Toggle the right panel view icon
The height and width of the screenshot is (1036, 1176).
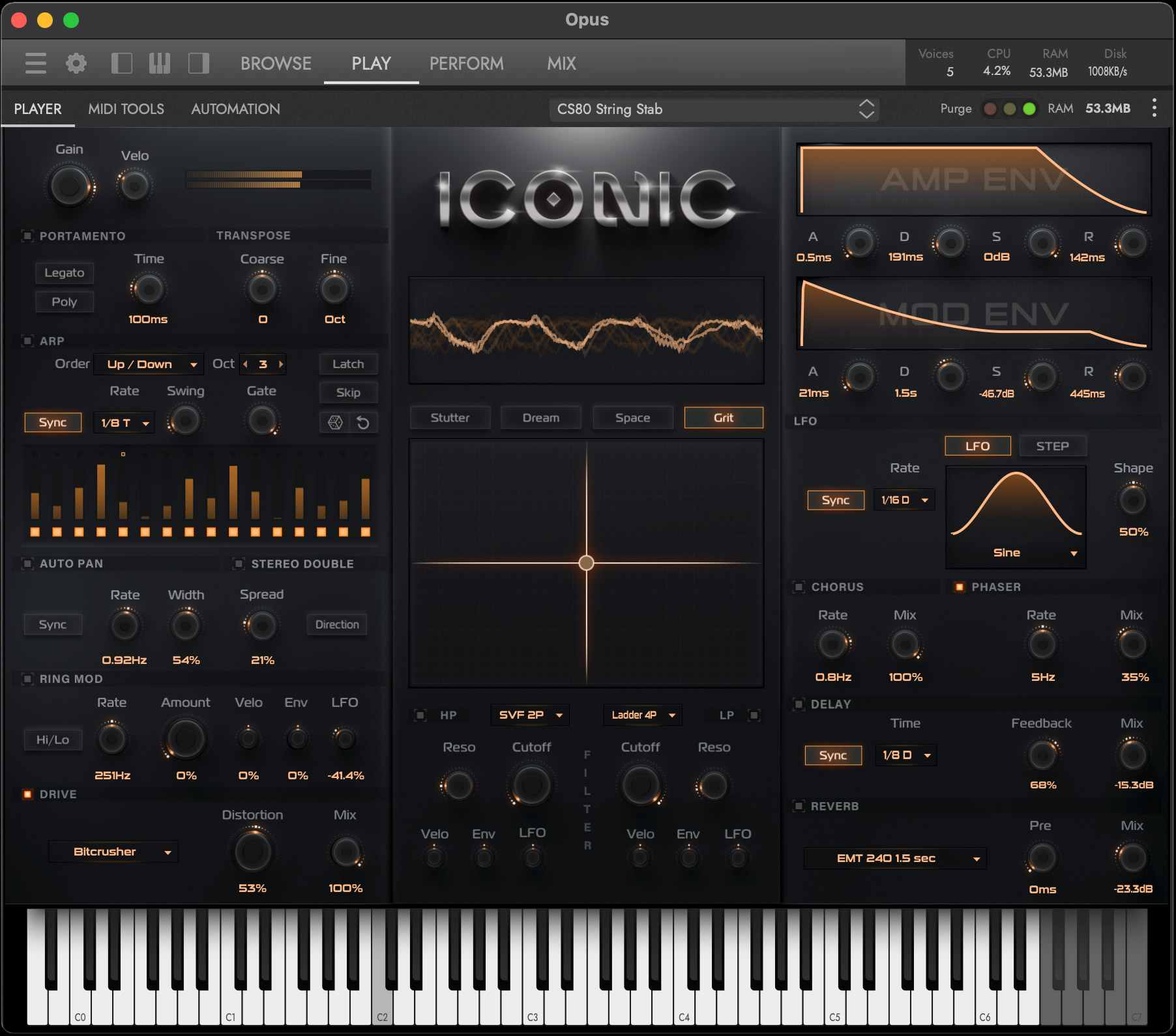199,63
